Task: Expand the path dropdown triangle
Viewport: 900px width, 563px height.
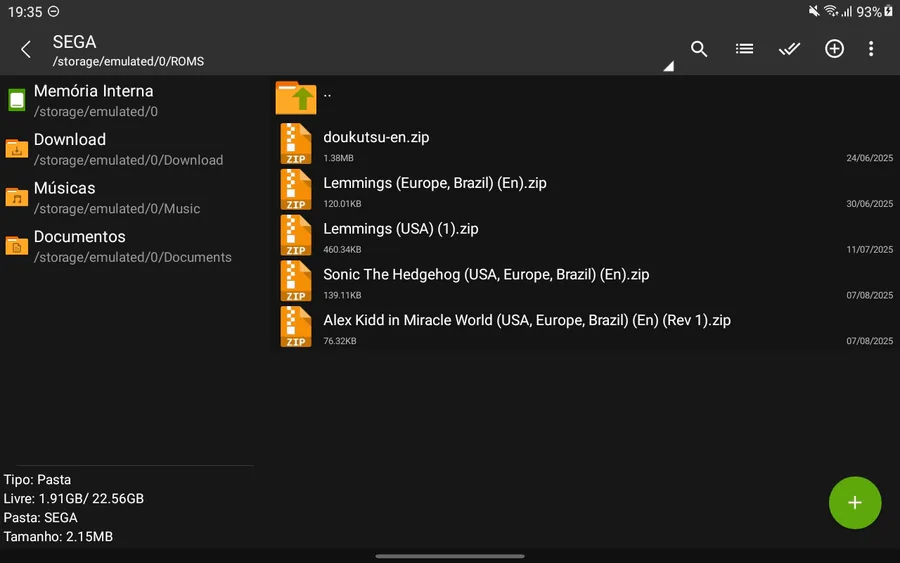Action: 669,66
